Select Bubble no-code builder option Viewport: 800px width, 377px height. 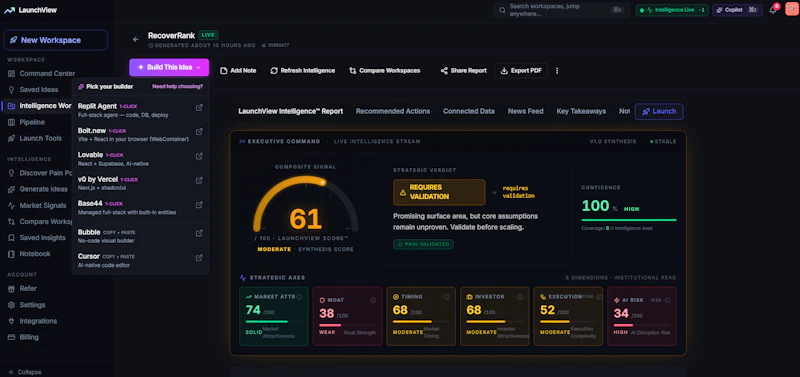click(x=140, y=236)
